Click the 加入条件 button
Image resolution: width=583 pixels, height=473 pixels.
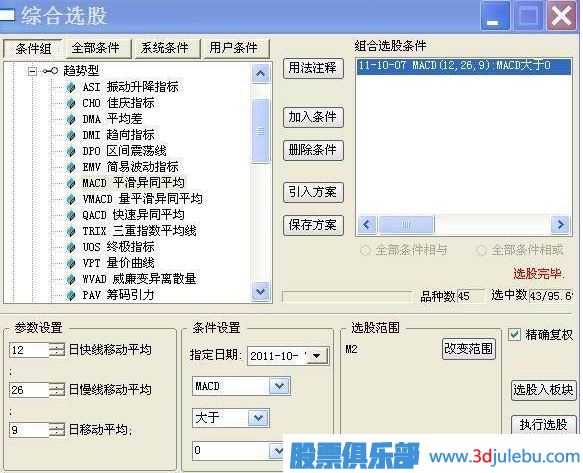point(313,118)
